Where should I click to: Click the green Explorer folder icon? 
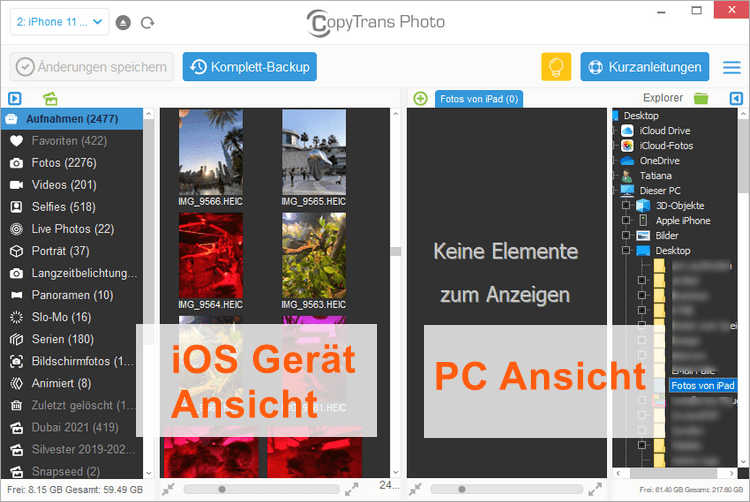pos(701,98)
